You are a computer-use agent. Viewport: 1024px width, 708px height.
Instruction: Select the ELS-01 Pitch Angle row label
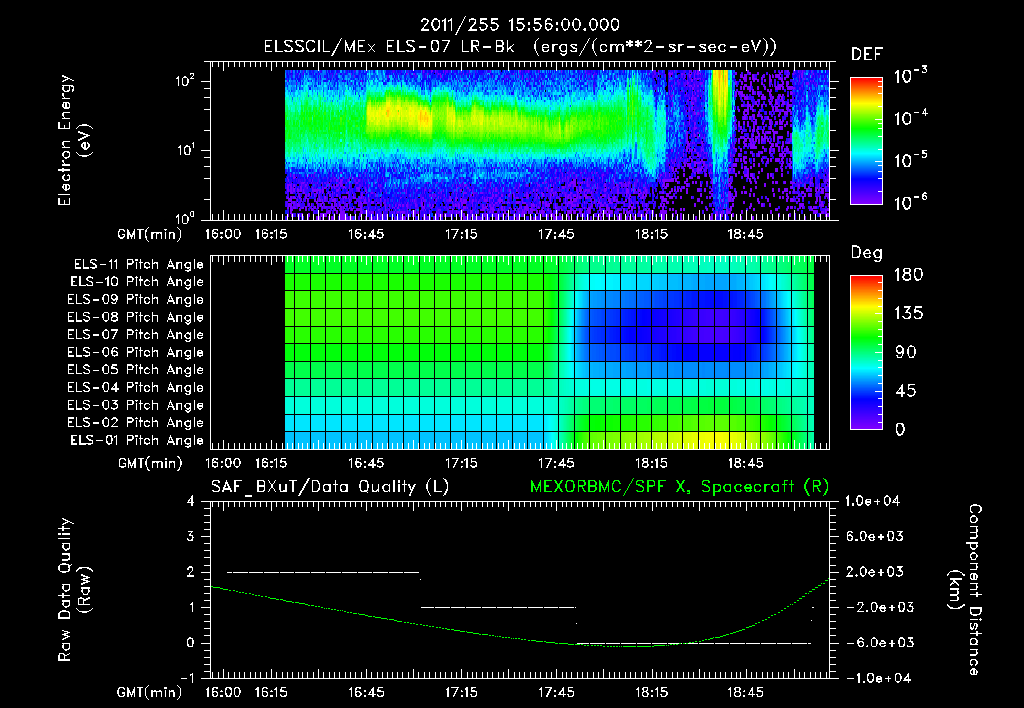coord(136,440)
